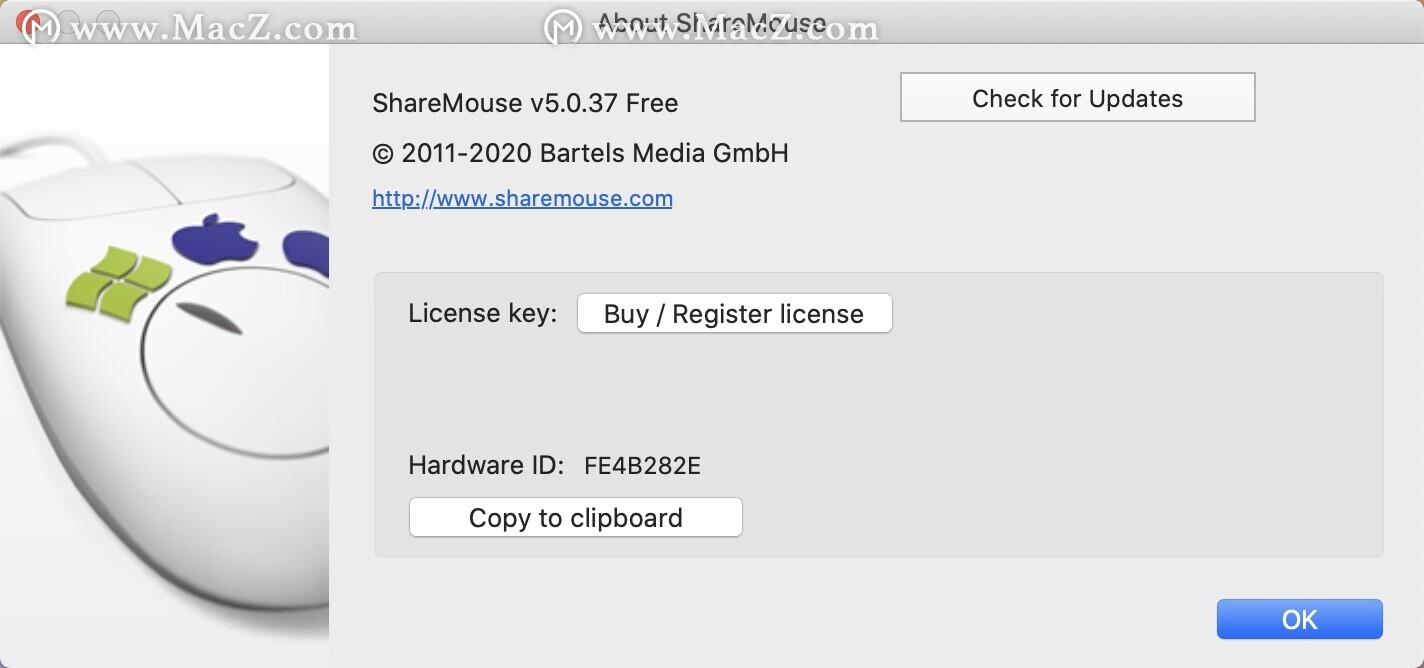The height and width of the screenshot is (668, 1424).
Task: Copy the hardware ID to clipboard
Action: coord(575,518)
